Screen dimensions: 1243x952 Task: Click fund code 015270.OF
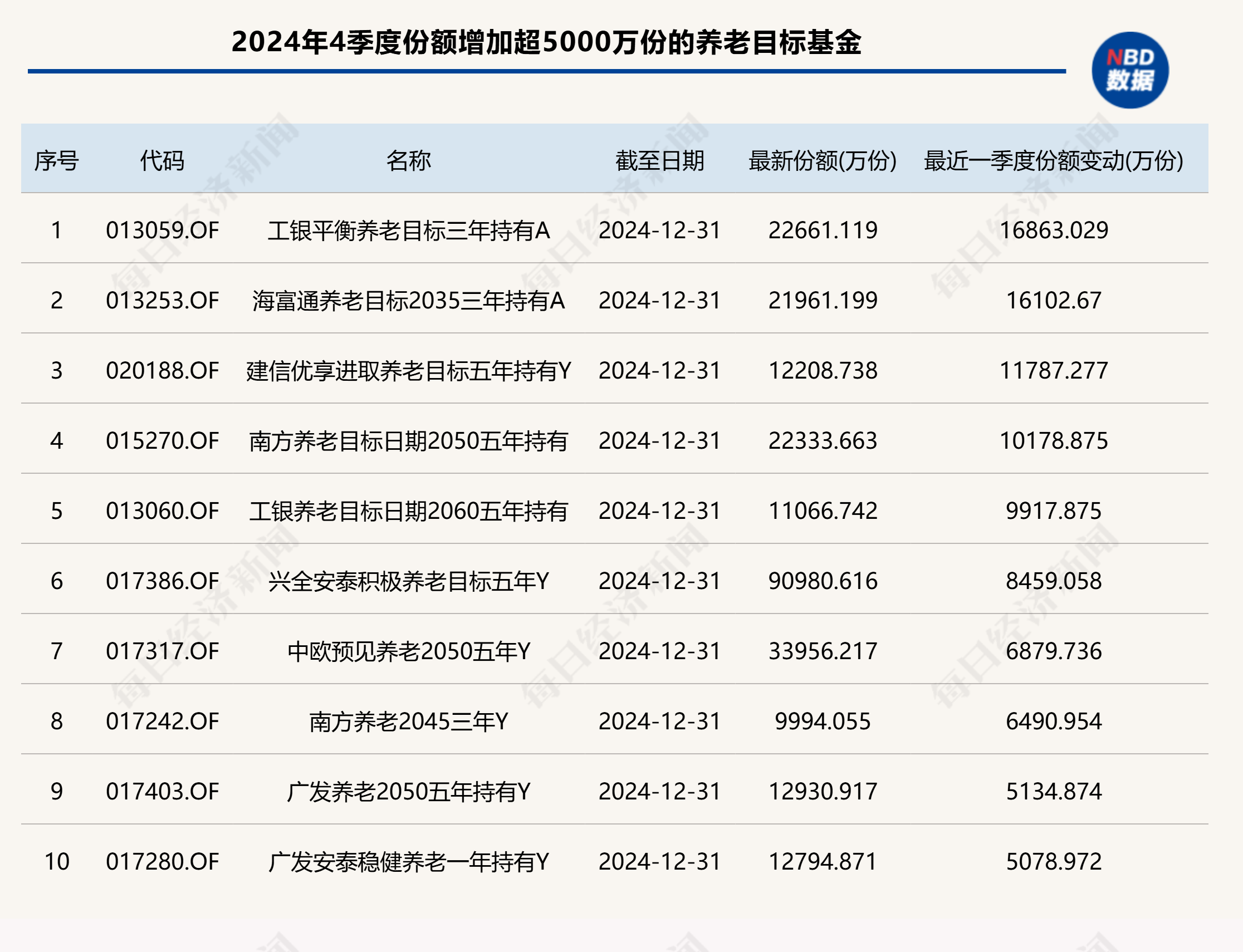[163, 441]
